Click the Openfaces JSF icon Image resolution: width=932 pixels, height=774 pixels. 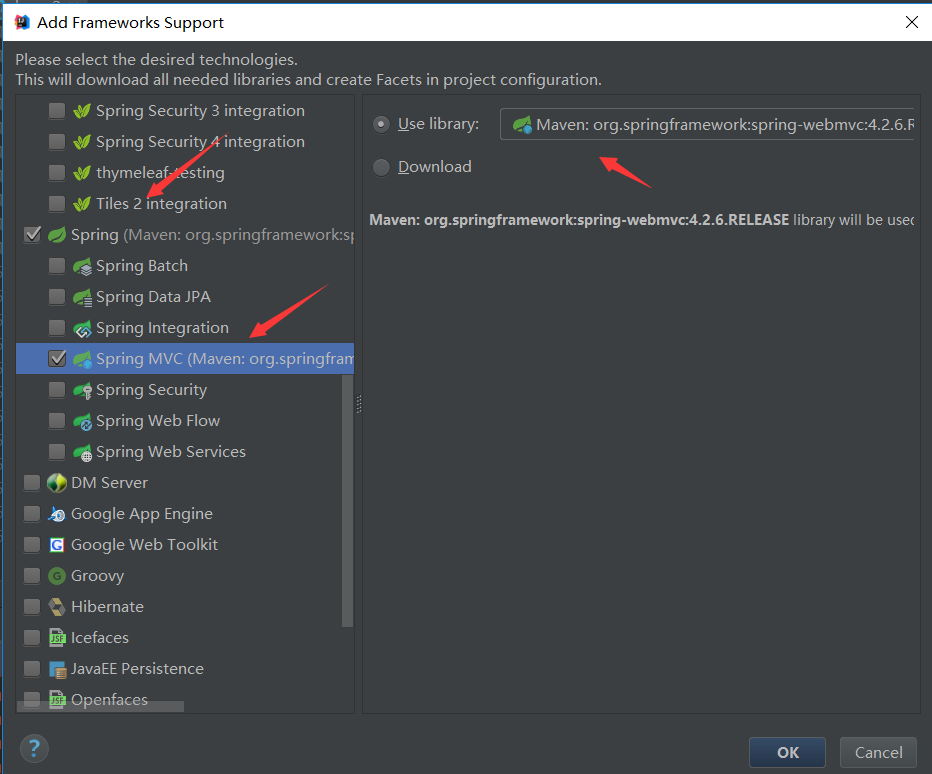tap(57, 699)
